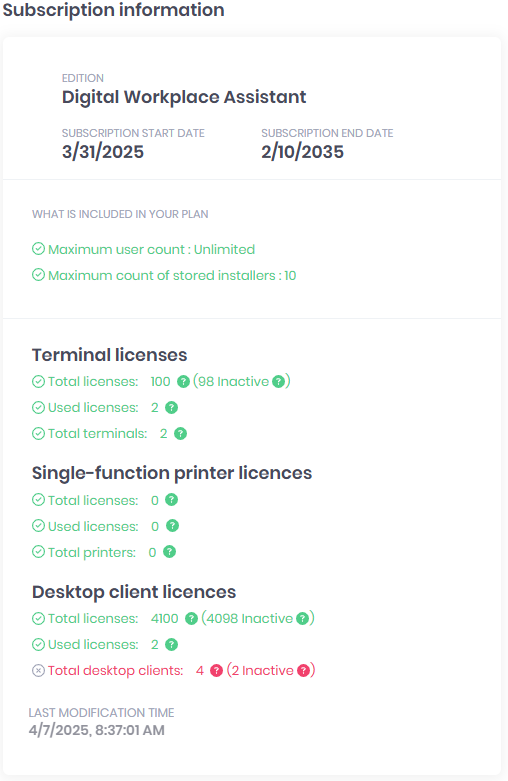Click the subscription end date 2/10/2035
Image resolution: width=508 pixels, height=781 pixels.
point(302,152)
